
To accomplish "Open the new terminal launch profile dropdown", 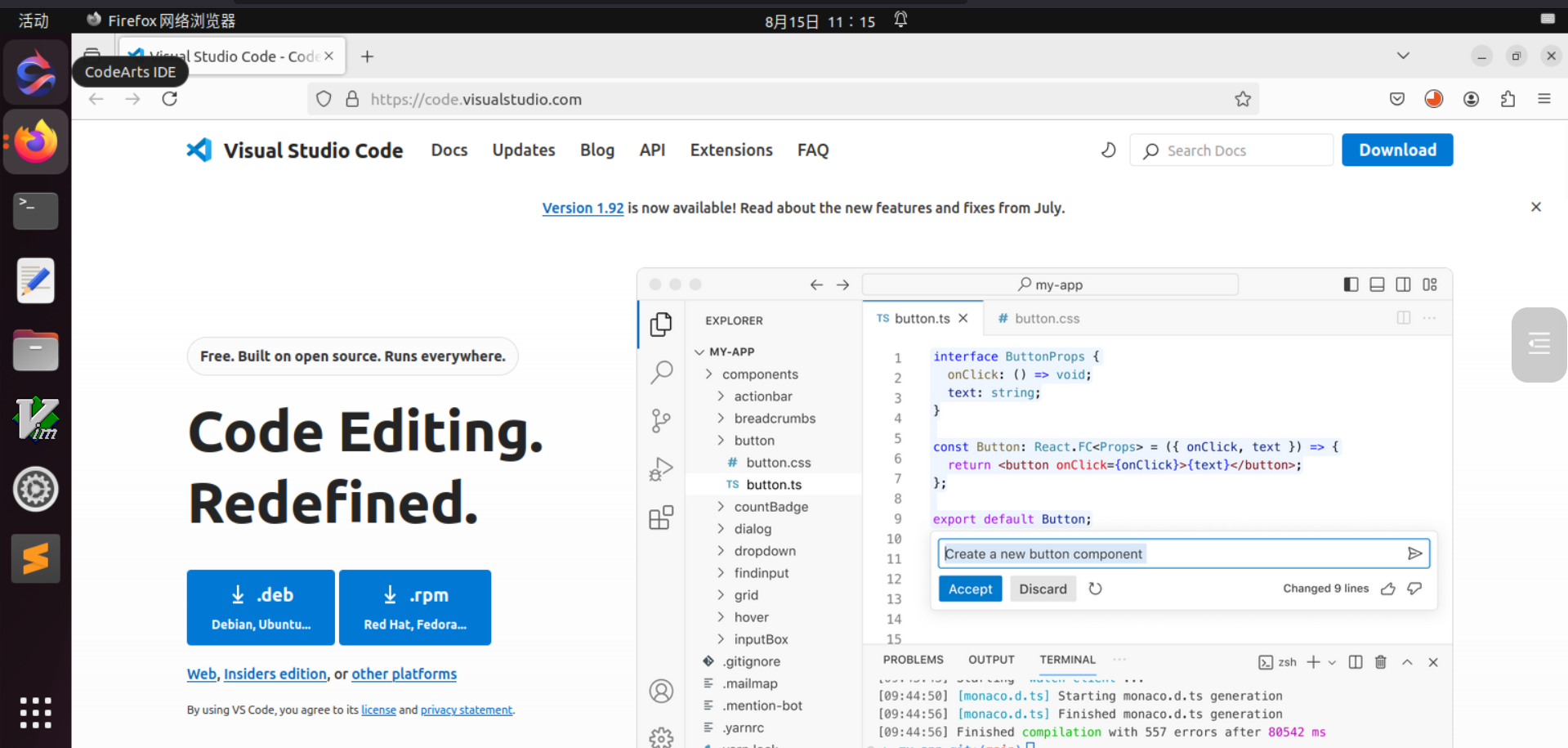I will pyautogui.click(x=1332, y=662).
